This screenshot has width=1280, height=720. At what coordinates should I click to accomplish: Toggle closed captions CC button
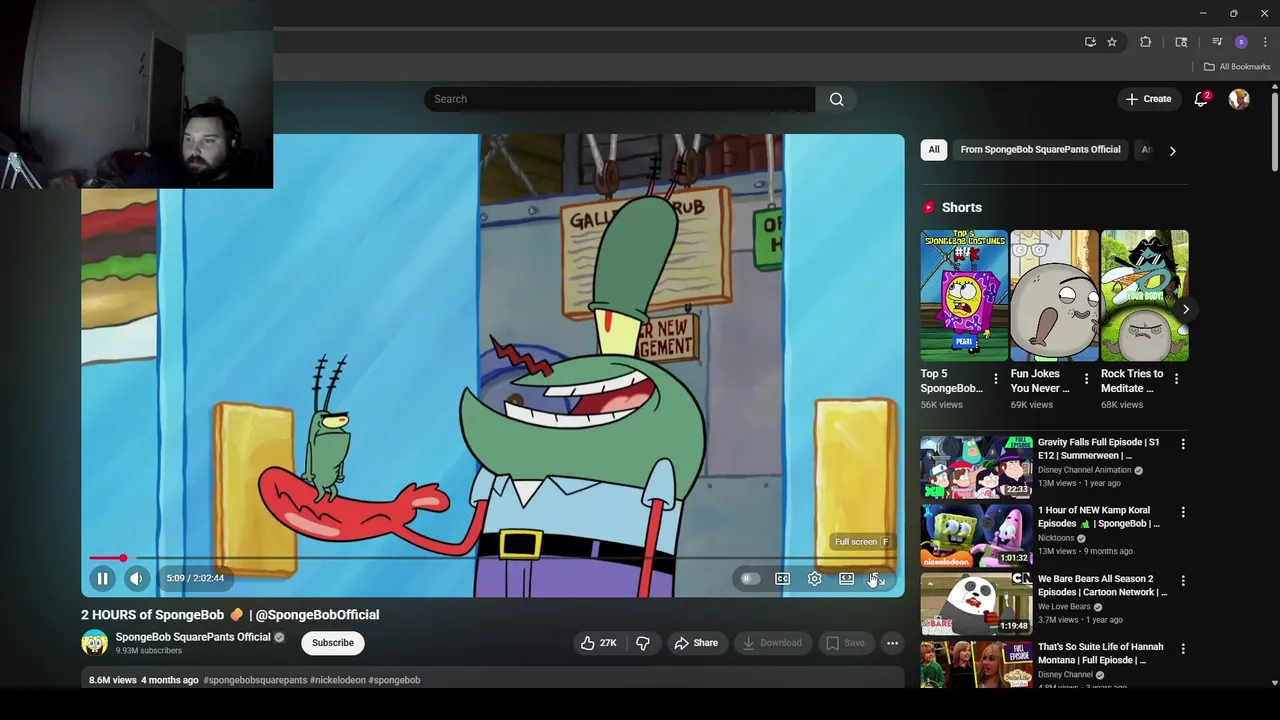coord(782,578)
